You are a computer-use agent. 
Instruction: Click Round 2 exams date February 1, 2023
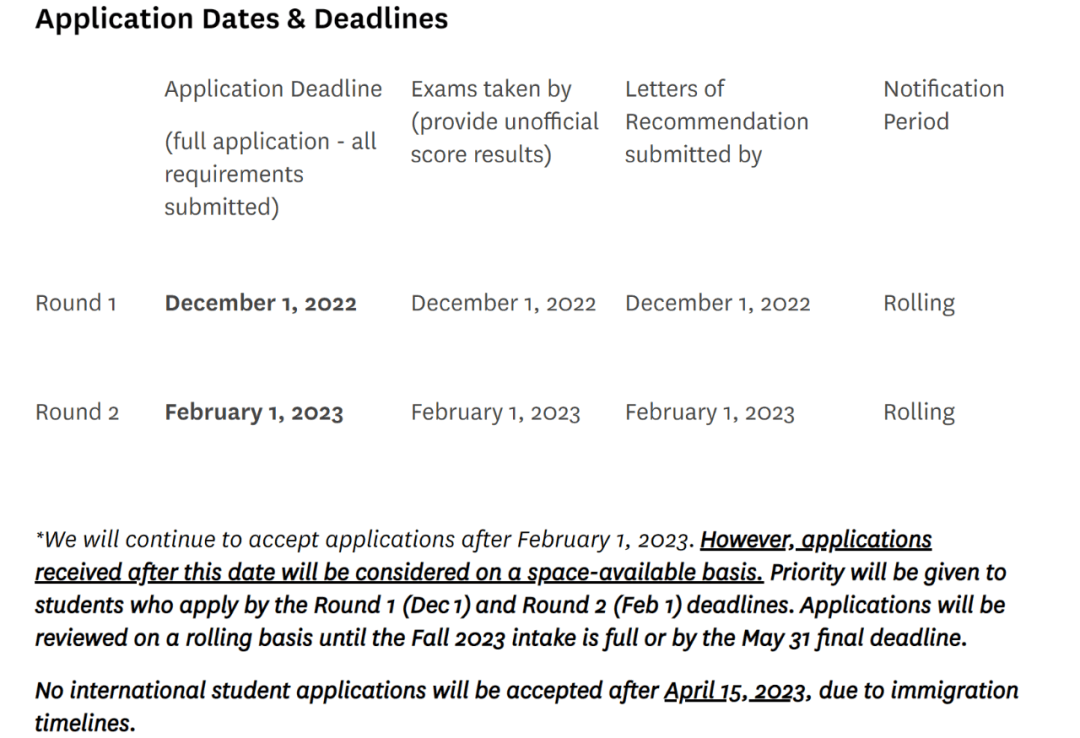coord(496,412)
